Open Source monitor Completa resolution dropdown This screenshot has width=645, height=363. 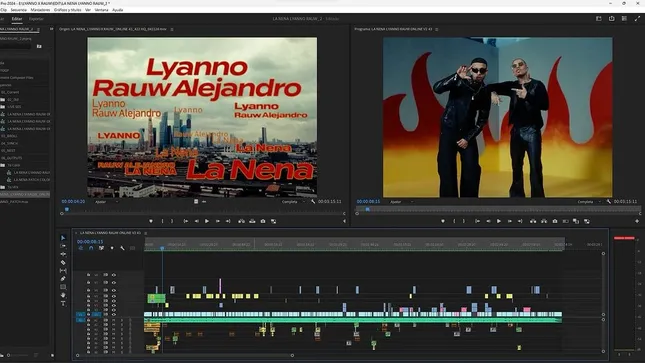[x=293, y=202]
